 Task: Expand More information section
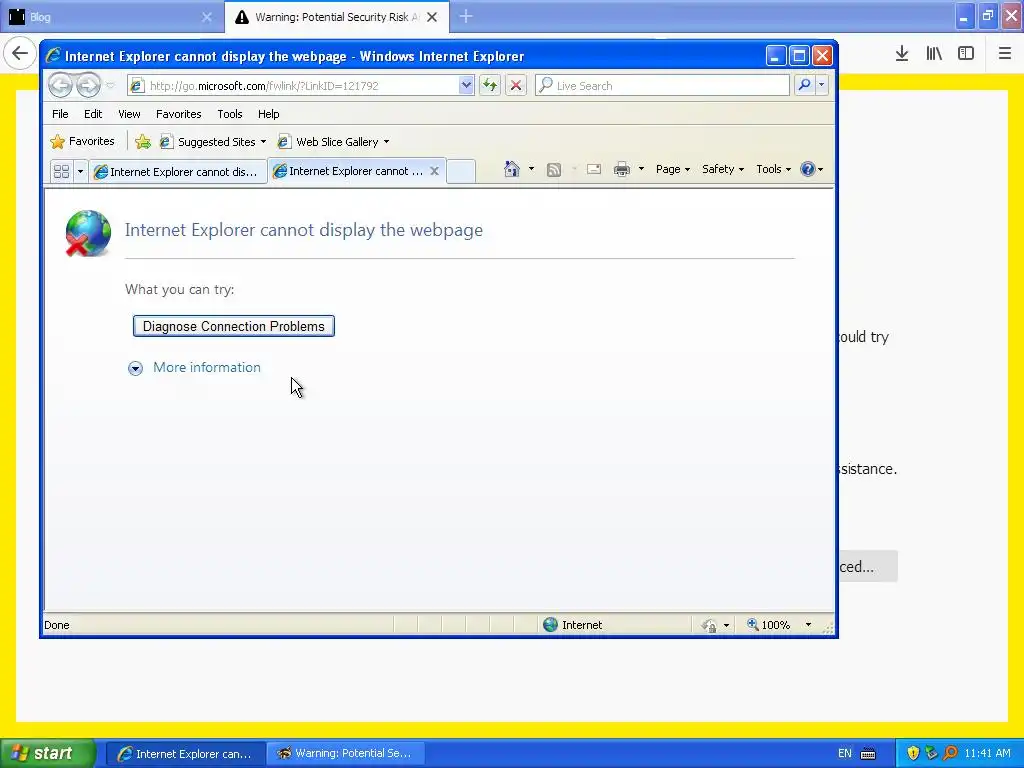pos(135,368)
